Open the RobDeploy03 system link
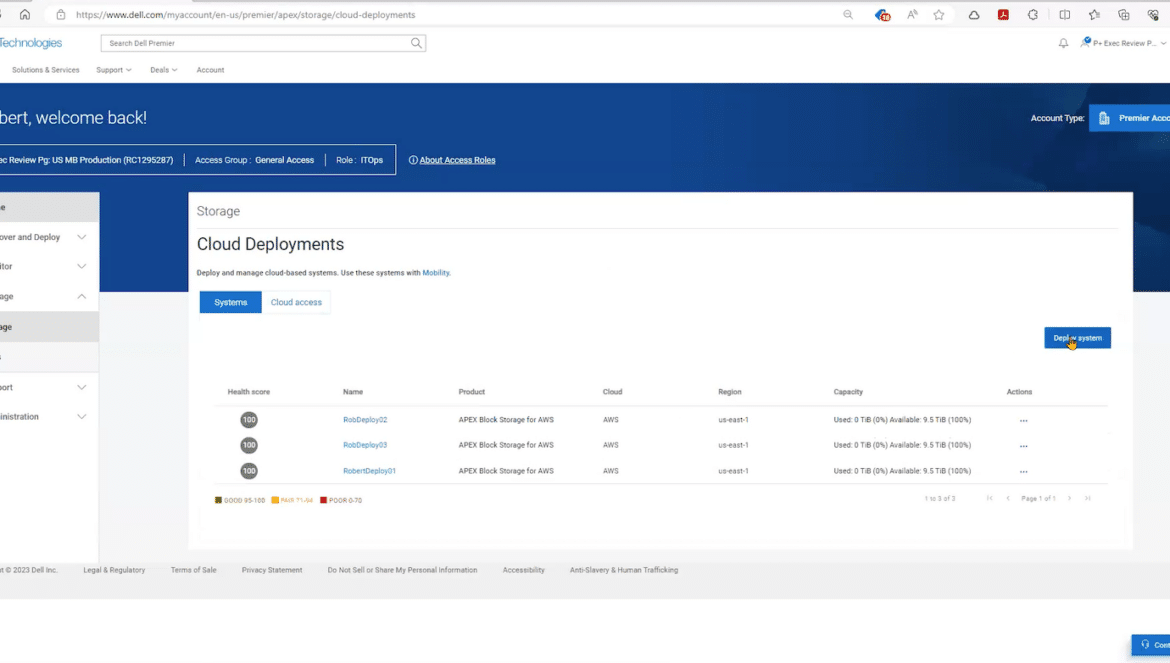1170x663 pixels. 365,445
